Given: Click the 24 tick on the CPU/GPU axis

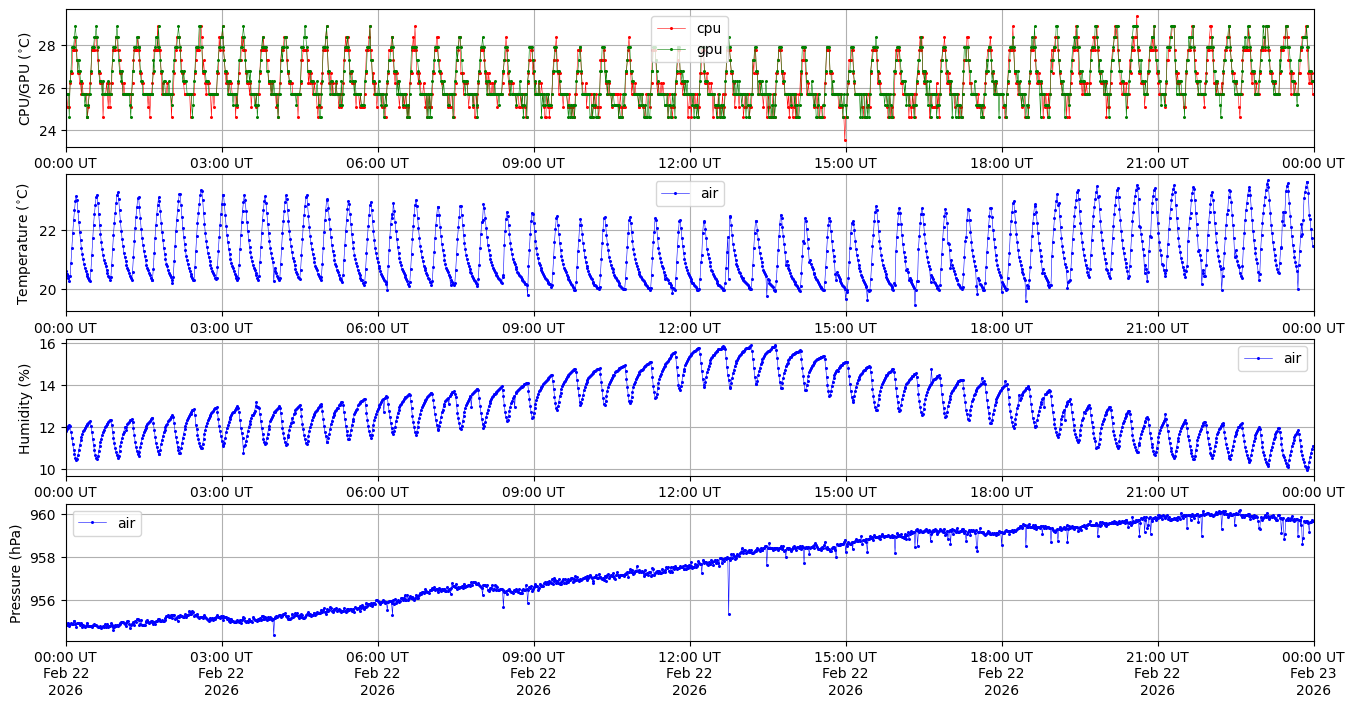Looking at the screenshot, I should pyautogui.click(x=50, y=131).
